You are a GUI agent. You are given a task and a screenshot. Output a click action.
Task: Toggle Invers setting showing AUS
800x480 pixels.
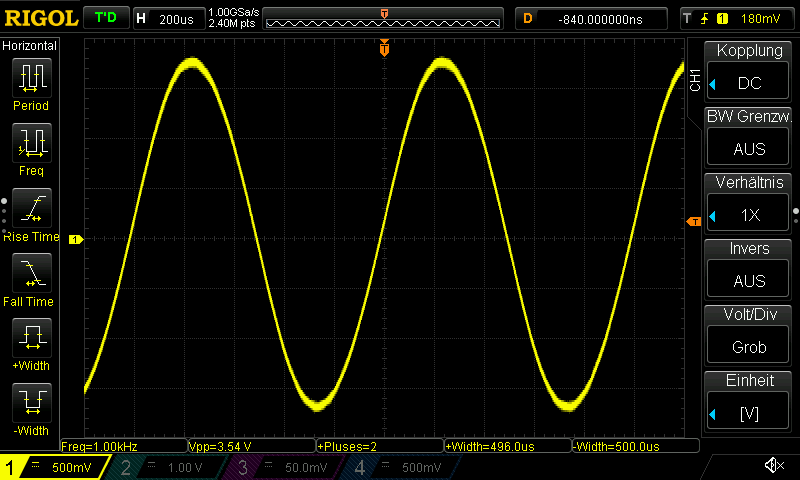[749, 271]
